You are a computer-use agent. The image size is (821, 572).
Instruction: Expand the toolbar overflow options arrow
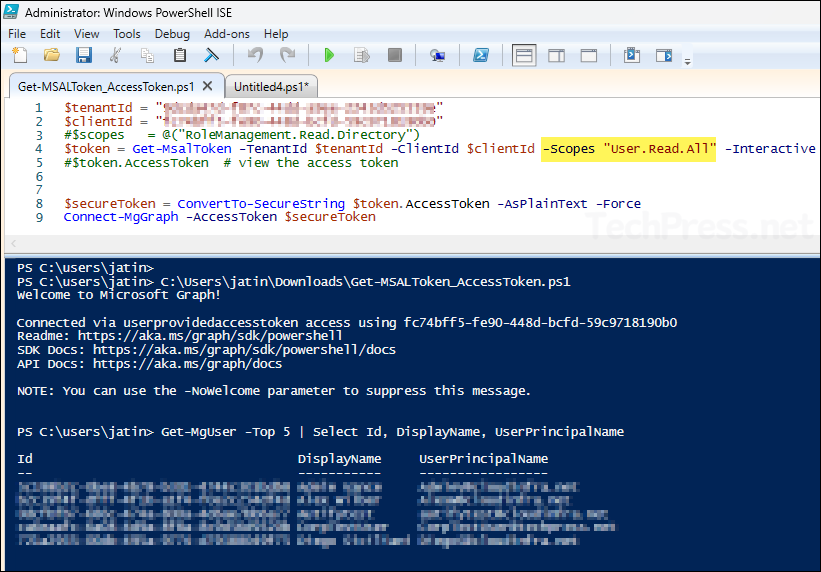click(x=687, y=62)
